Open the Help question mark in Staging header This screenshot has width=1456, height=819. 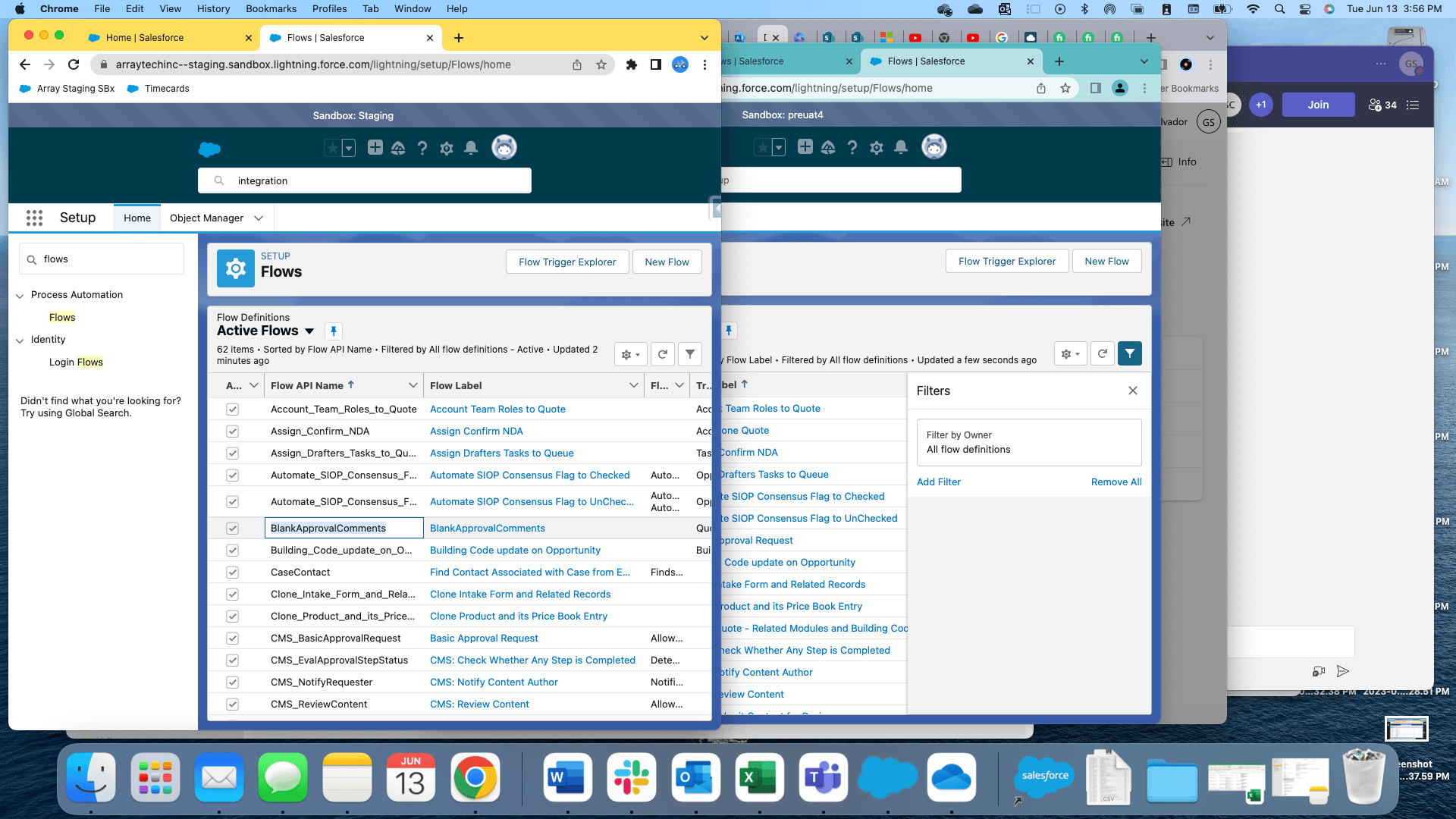click(422, 148)
